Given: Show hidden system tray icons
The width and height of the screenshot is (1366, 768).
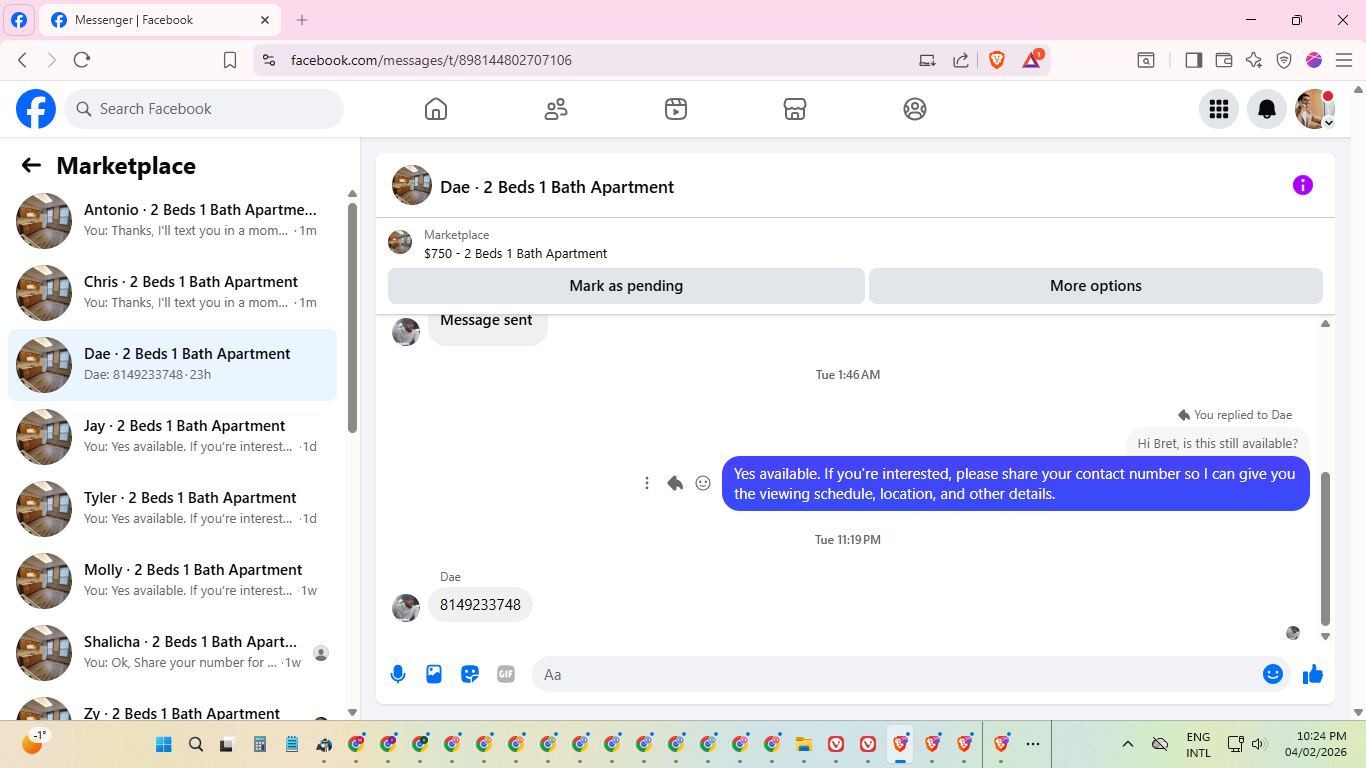Looking at the screenshot, I should click(1128, 744).
